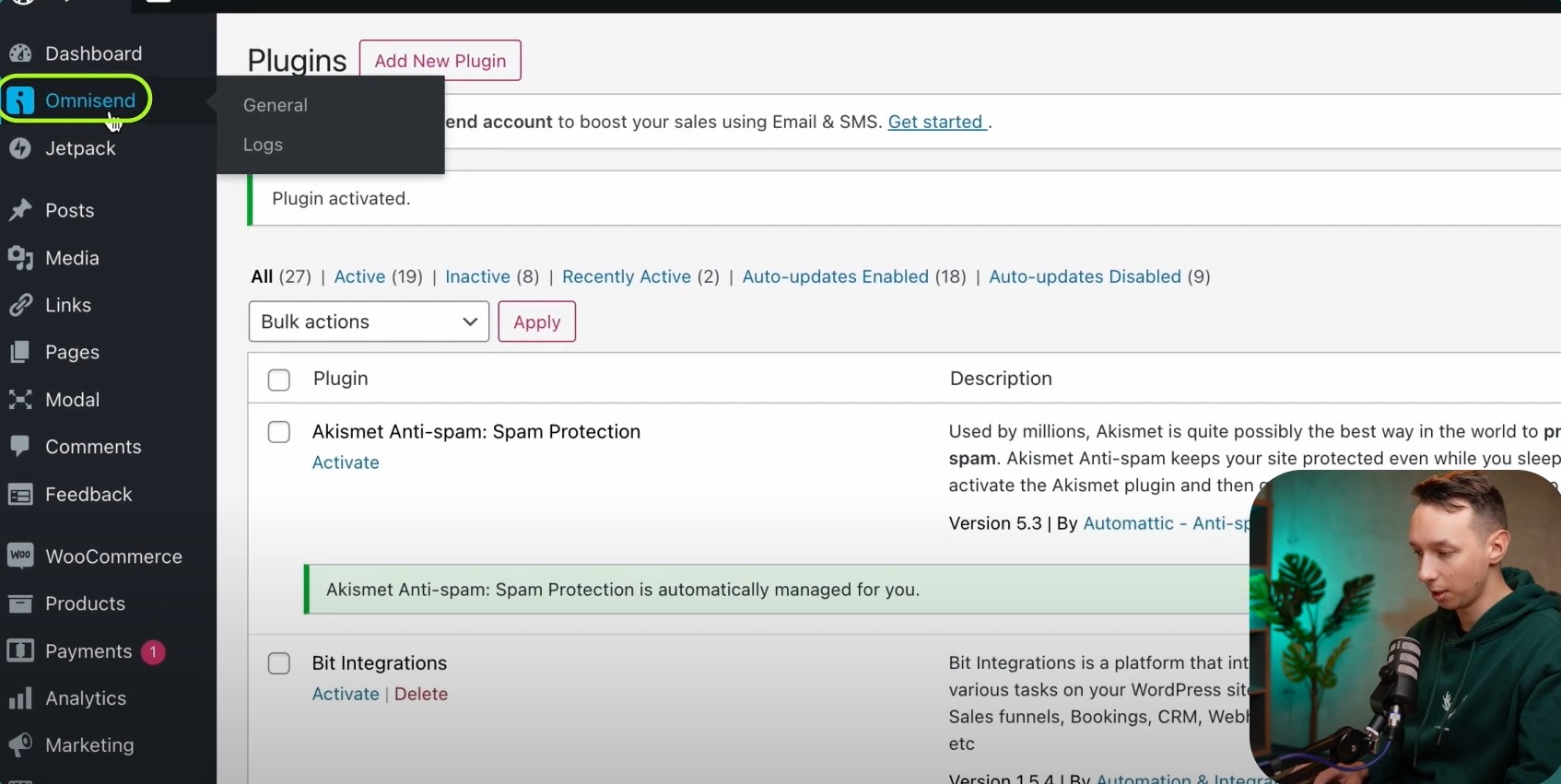
Task: Show All plugins filter
Action: [x=262, y=276]
